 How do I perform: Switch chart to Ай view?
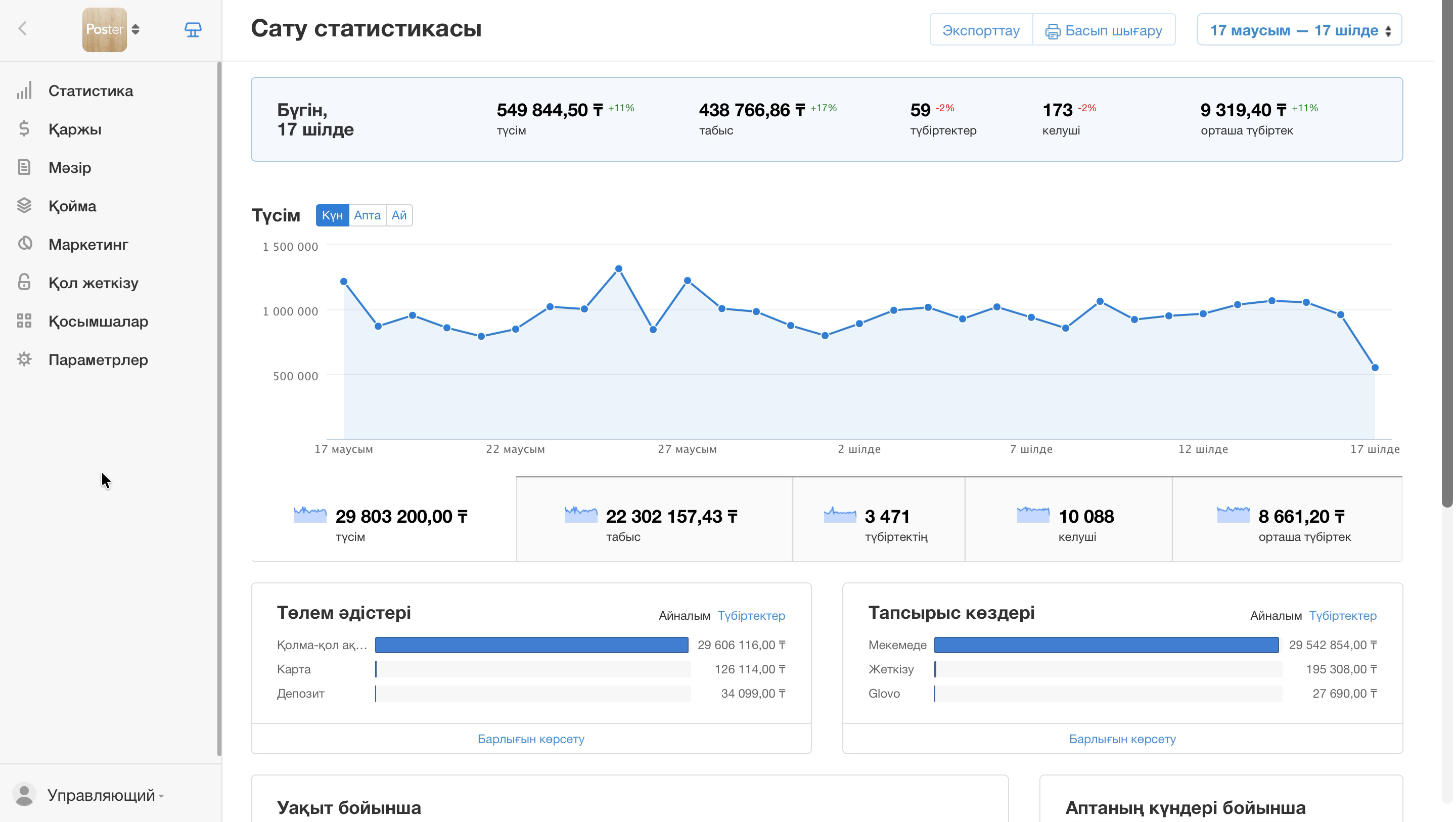399,215
